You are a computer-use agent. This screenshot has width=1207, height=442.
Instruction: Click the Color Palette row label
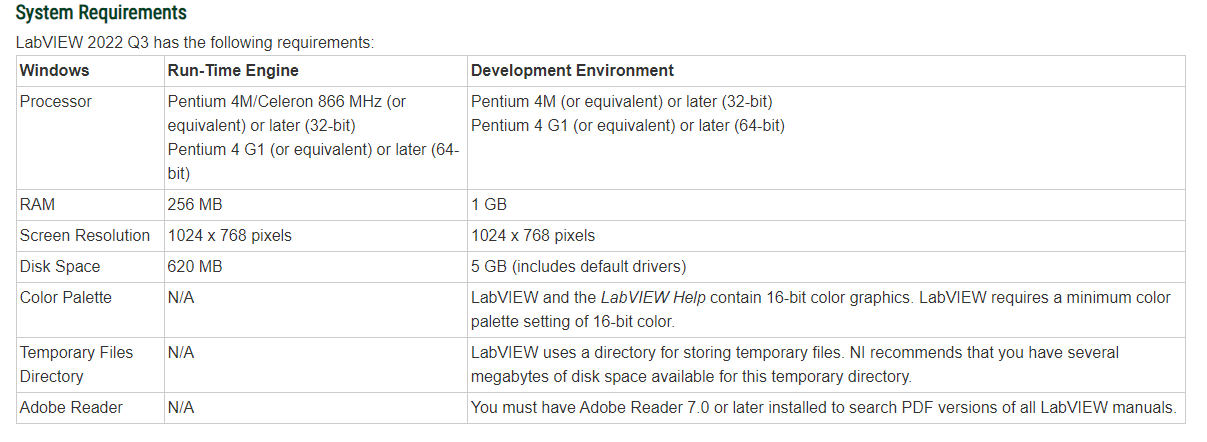point(66,298)
